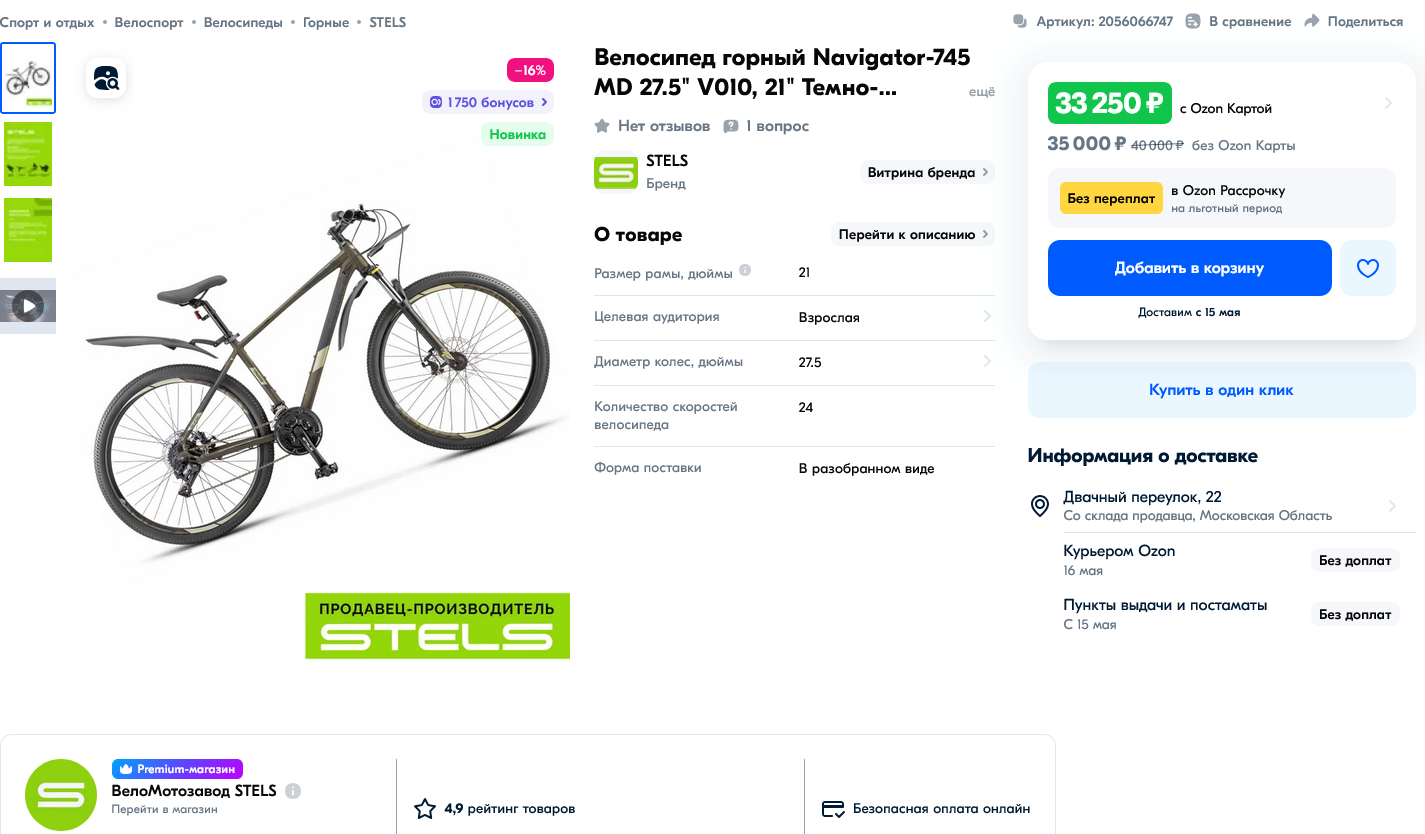
Task: Expand the Диаметр колес row chevron
Action: tap(987, 362)
